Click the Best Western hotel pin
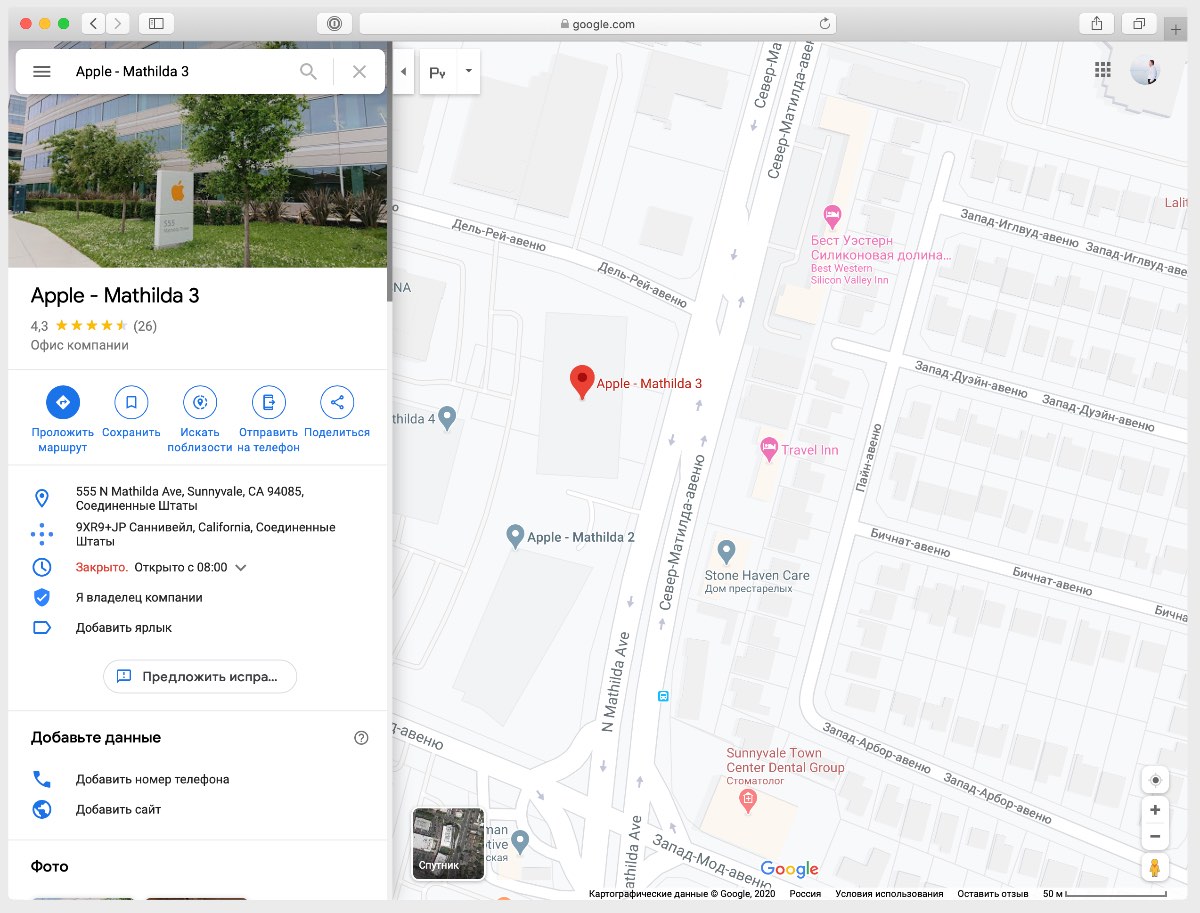 tap(832, 215)
